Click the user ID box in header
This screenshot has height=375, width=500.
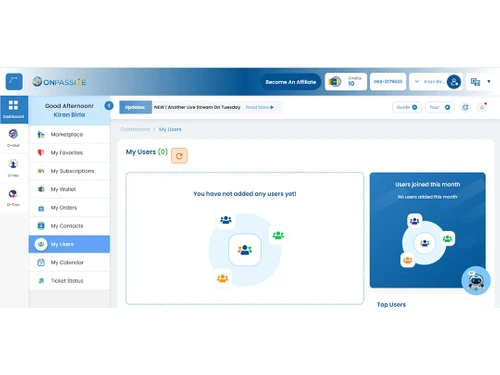coord(388,82)
